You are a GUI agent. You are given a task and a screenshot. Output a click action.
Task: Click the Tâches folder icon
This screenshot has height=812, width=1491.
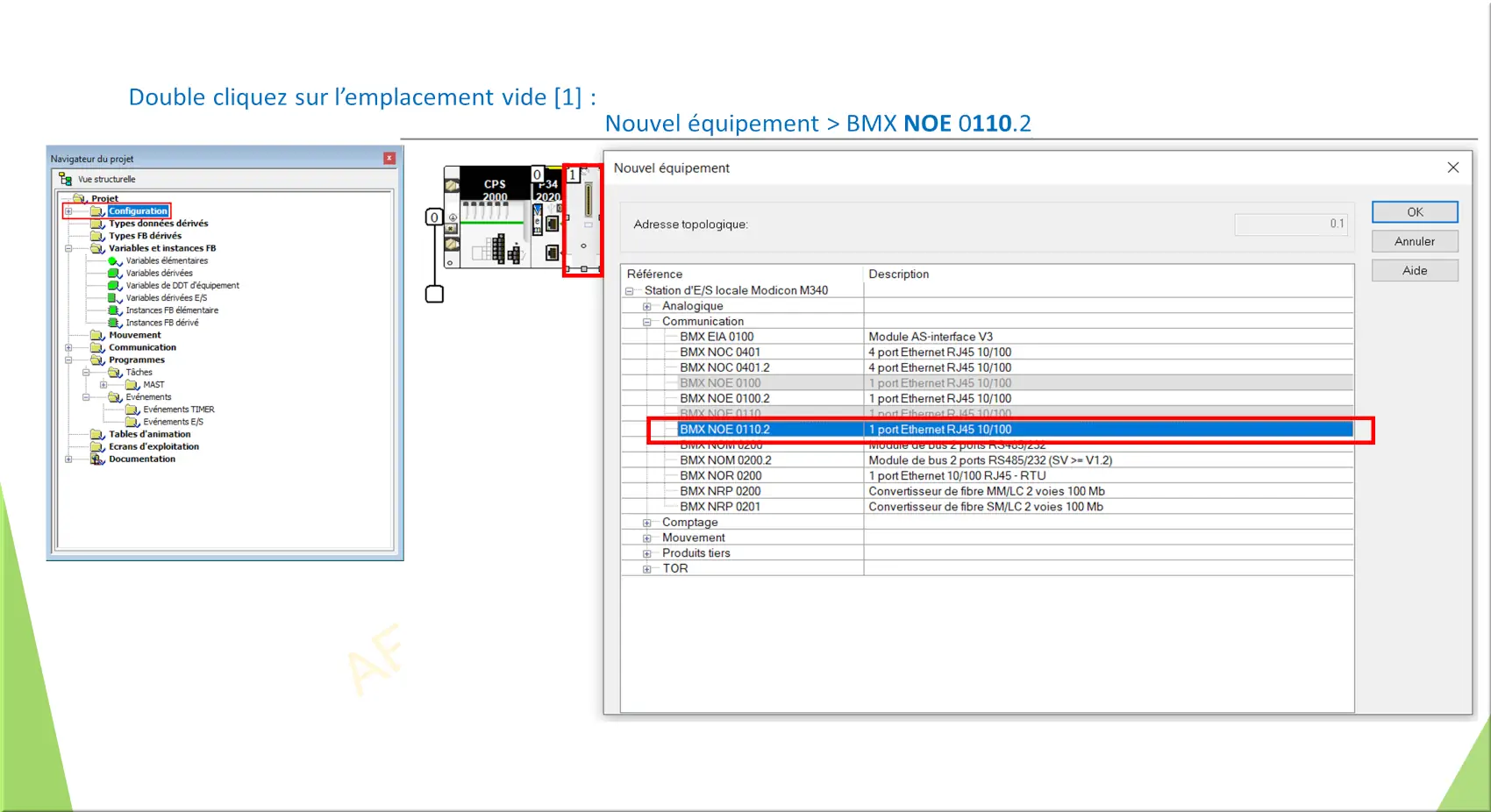pos(114,373)
